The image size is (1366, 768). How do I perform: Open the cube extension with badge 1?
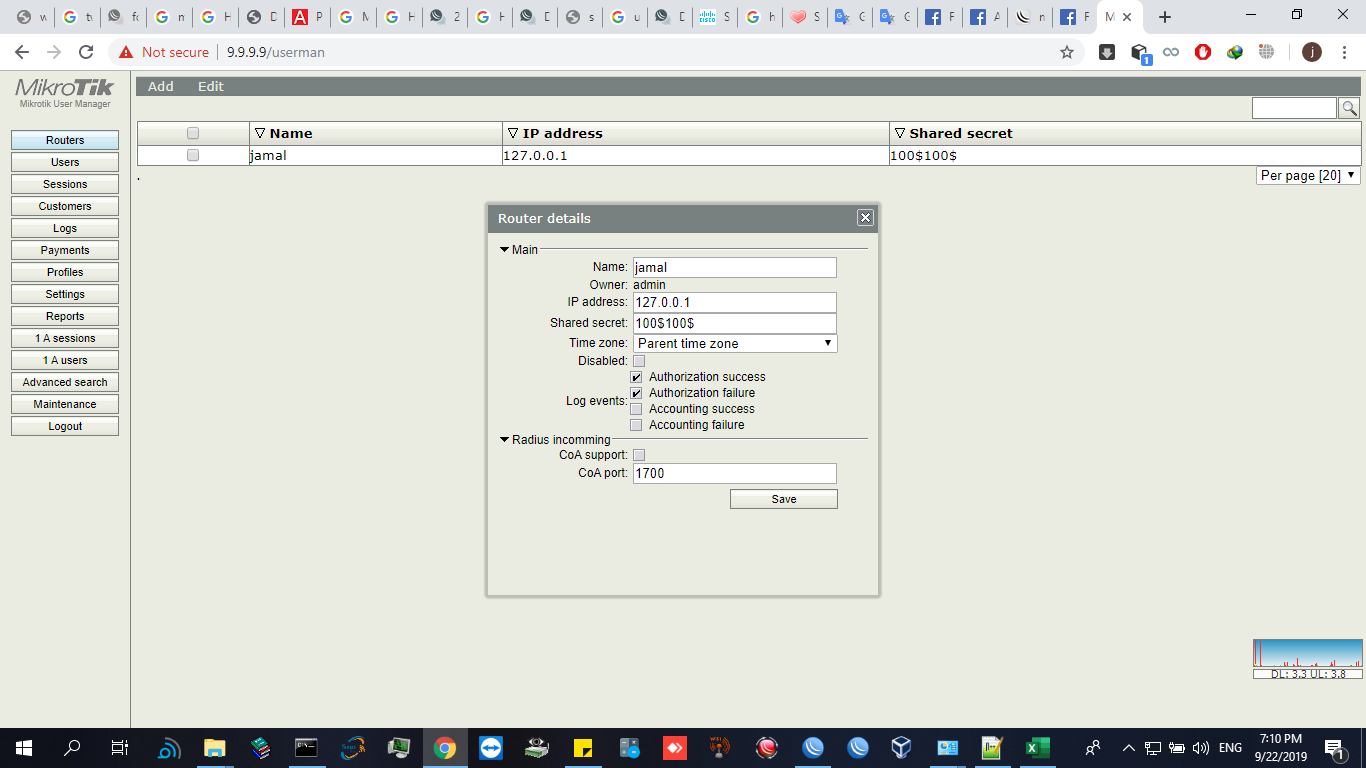click(x=1140, y=53)
